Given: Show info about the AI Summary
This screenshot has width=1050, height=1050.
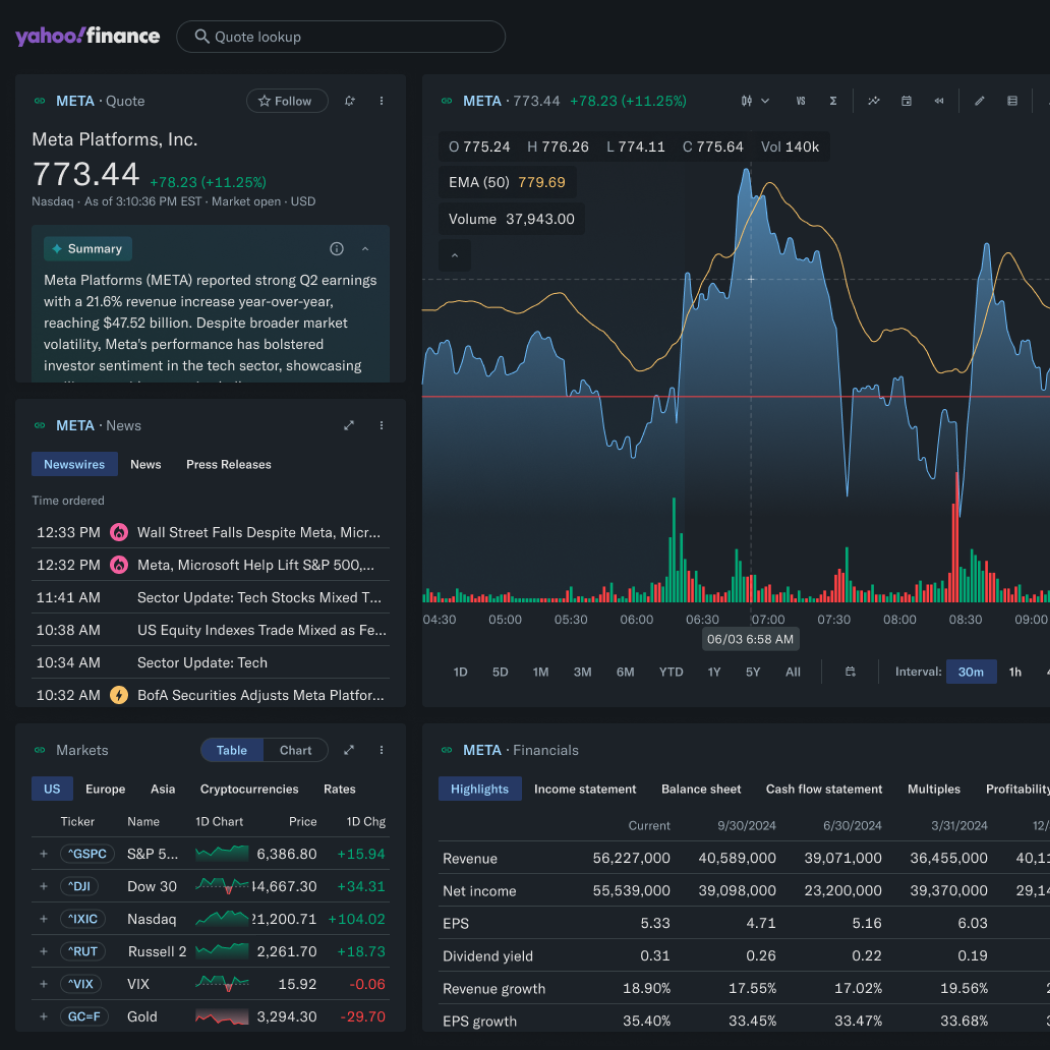Looking at the screenshot, I should [336, 249].
